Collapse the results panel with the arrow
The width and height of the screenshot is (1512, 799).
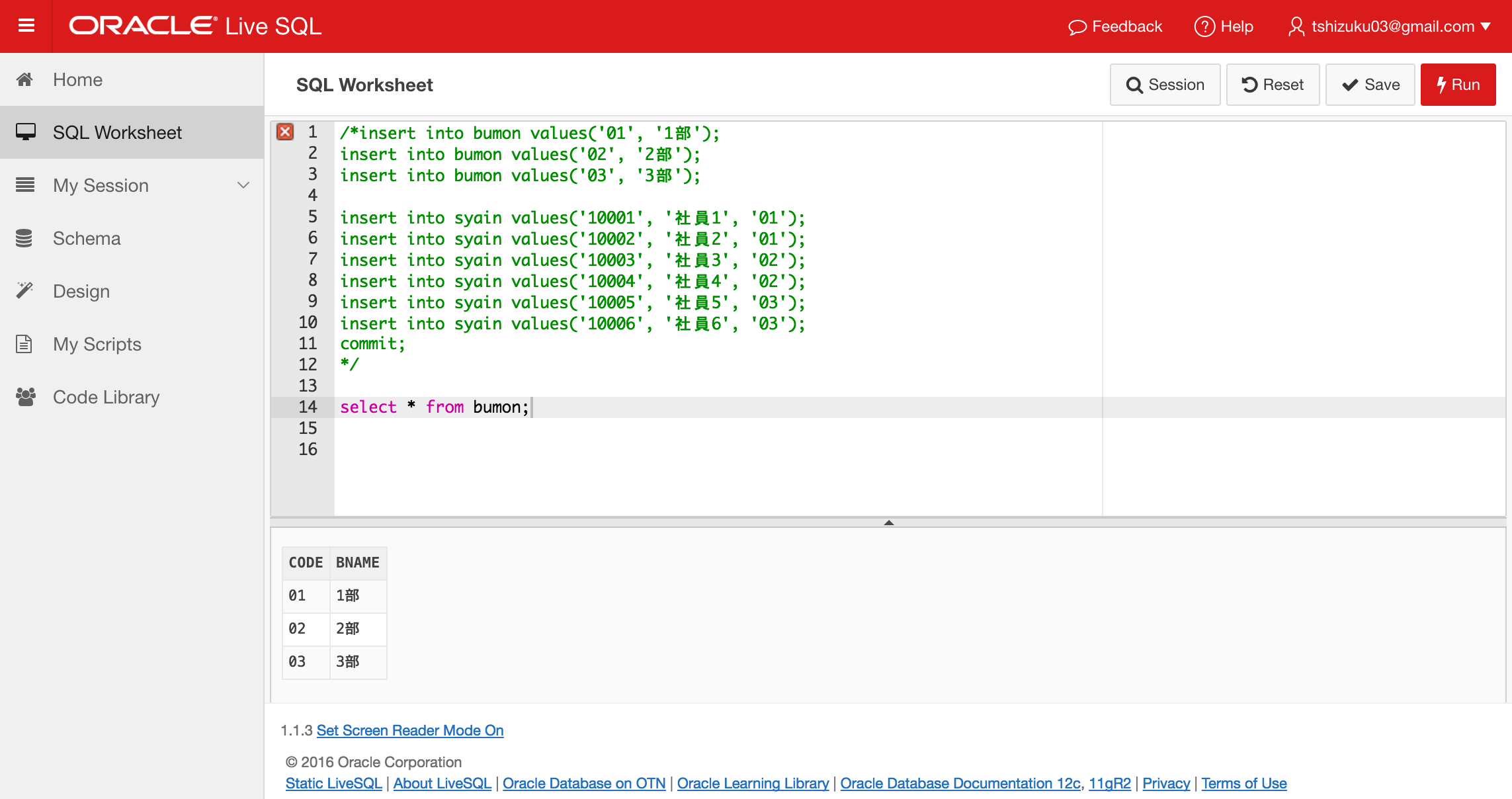point(890,522)
